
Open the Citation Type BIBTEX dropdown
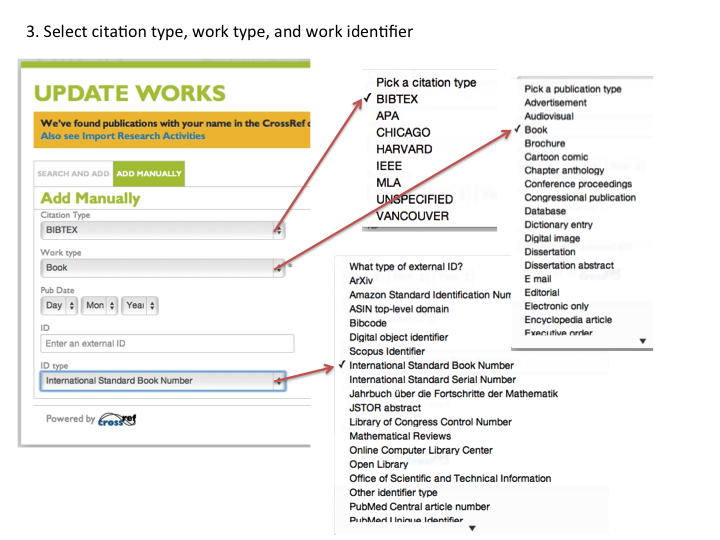(x=163, y=230)
